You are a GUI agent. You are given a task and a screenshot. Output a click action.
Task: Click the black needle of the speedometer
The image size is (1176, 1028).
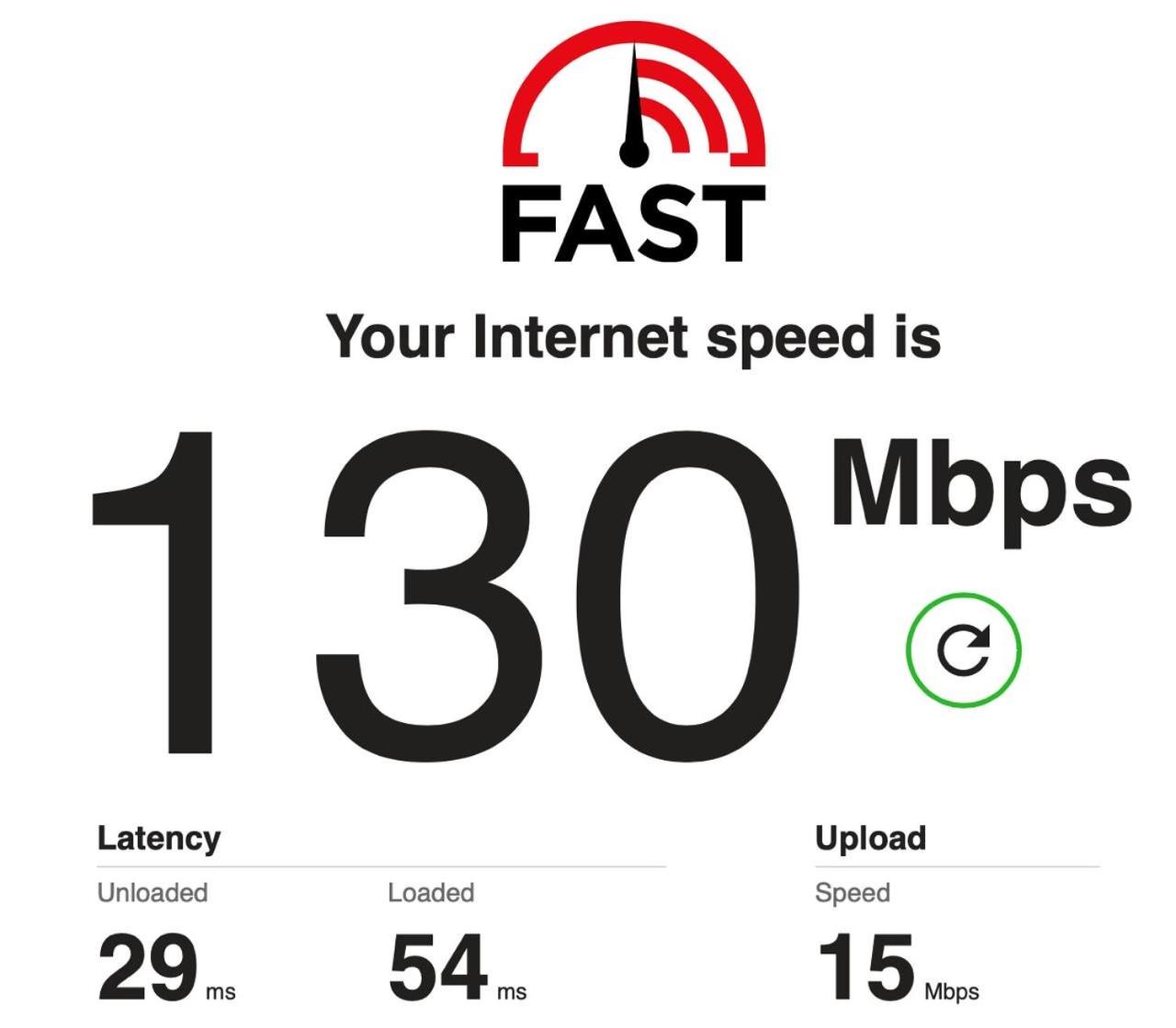[x=633, y=107]
